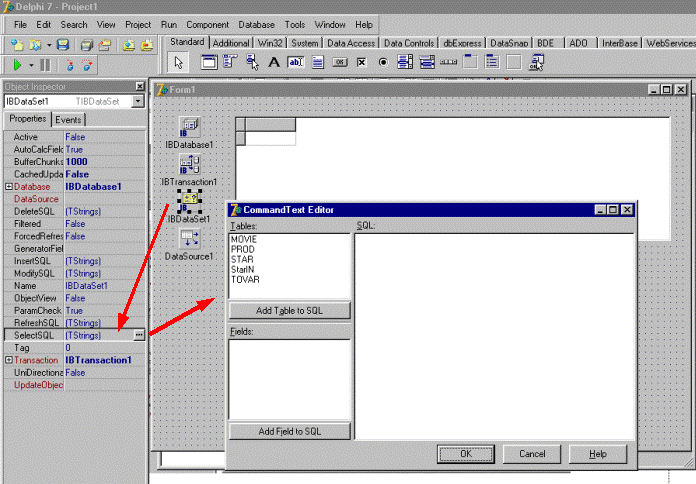Click the Save toolbar icon
This screenshot has width=696, height=484.
click(63, 45)
